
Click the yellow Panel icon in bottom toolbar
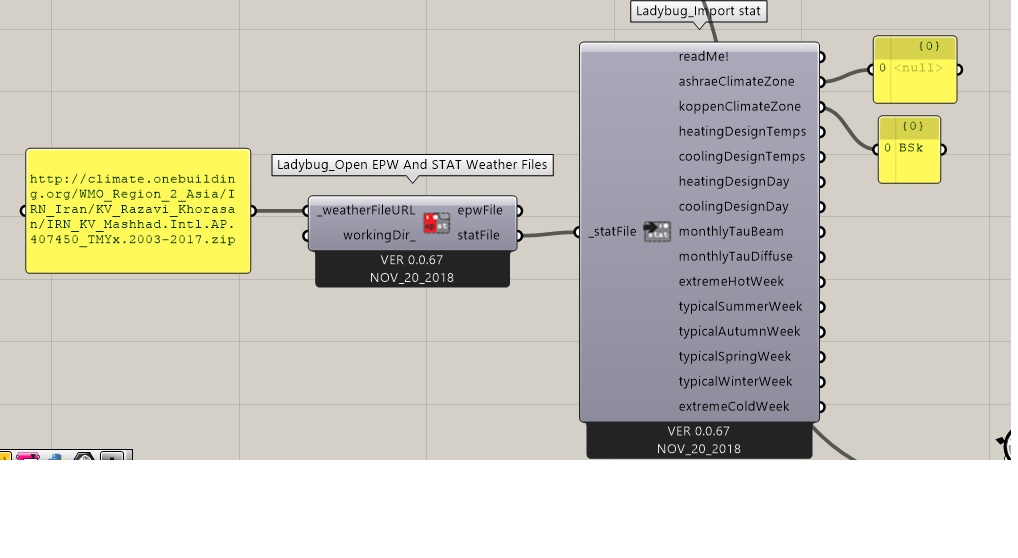[5, 456]
